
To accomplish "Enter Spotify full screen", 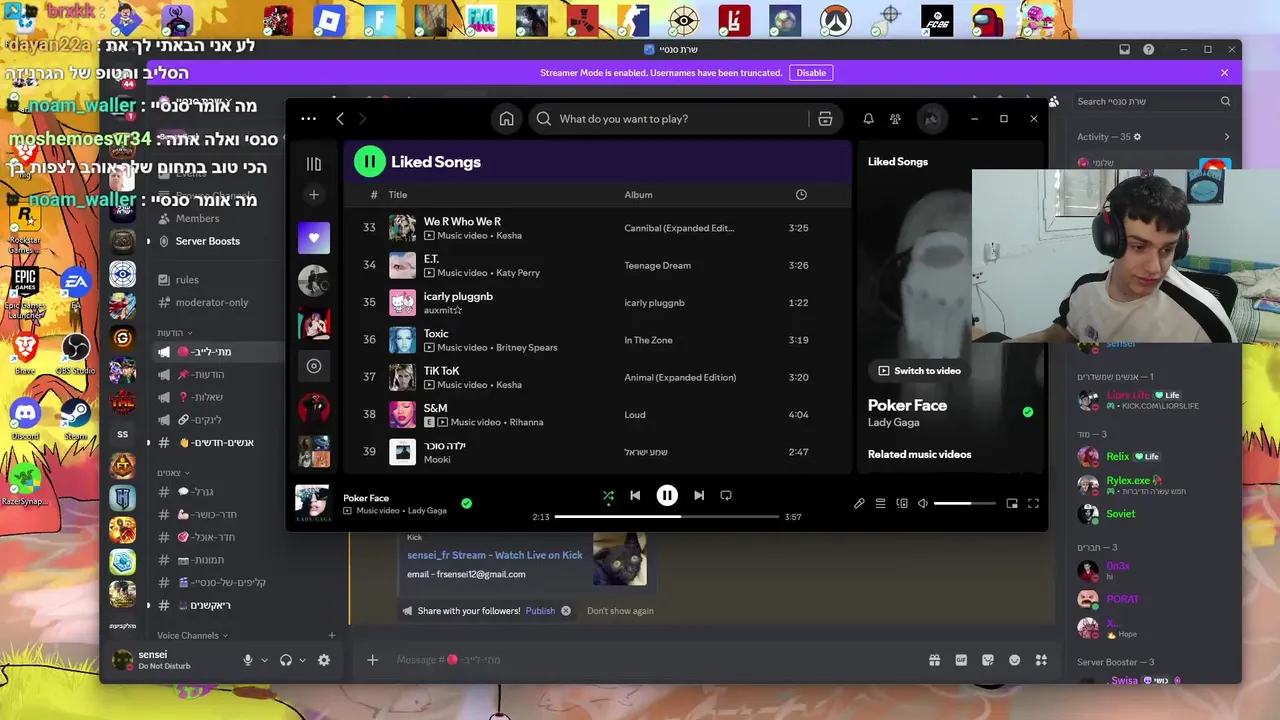I will click(x=1033, y=503).
